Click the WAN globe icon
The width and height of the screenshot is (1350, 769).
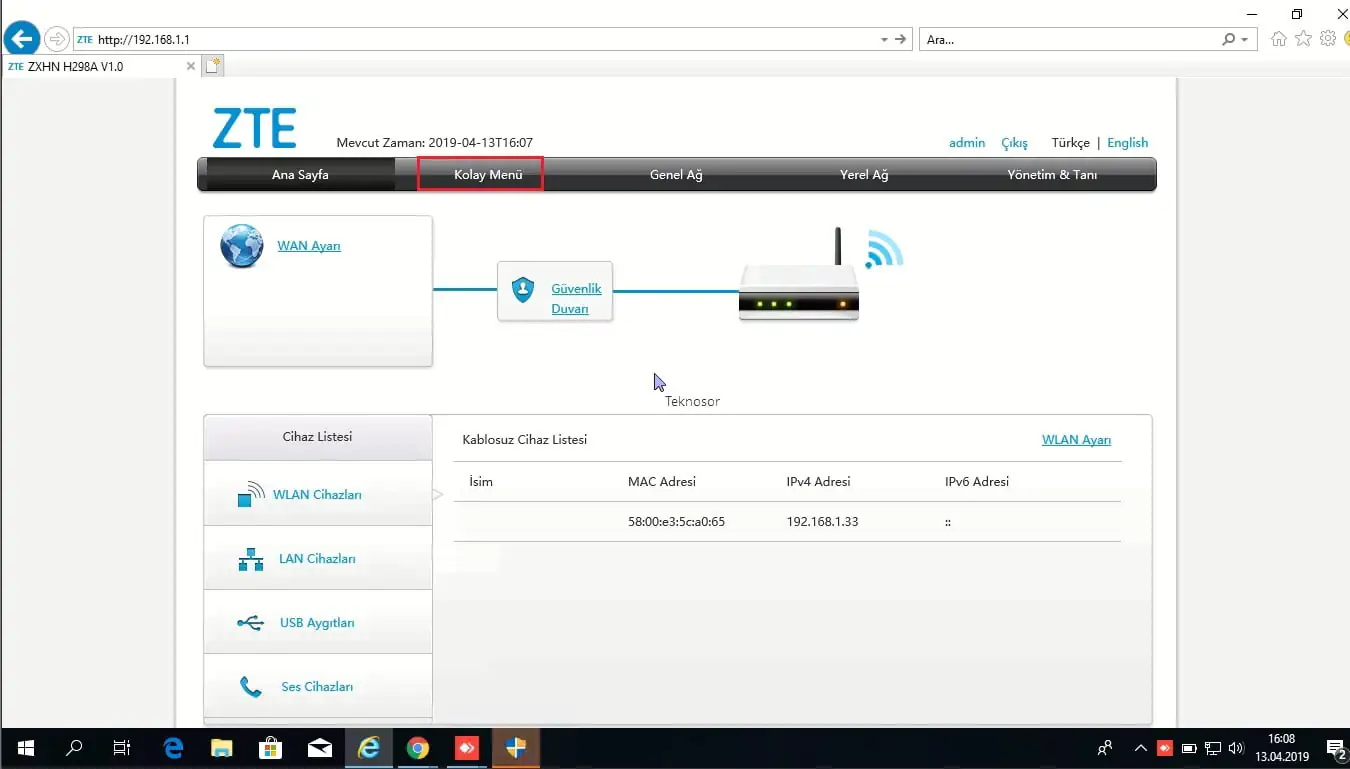pos(241,246)
